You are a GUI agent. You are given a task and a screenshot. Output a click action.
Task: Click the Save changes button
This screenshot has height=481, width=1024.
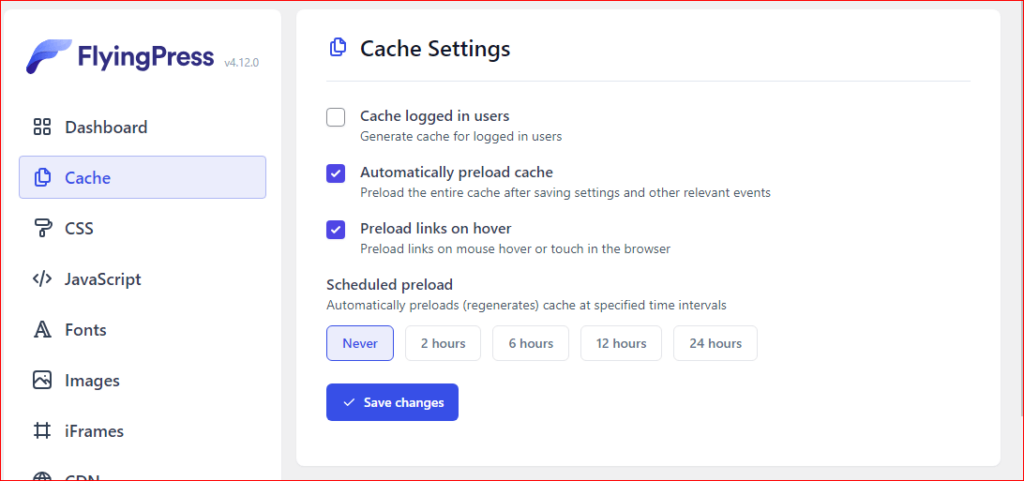[x=392, y=402]
